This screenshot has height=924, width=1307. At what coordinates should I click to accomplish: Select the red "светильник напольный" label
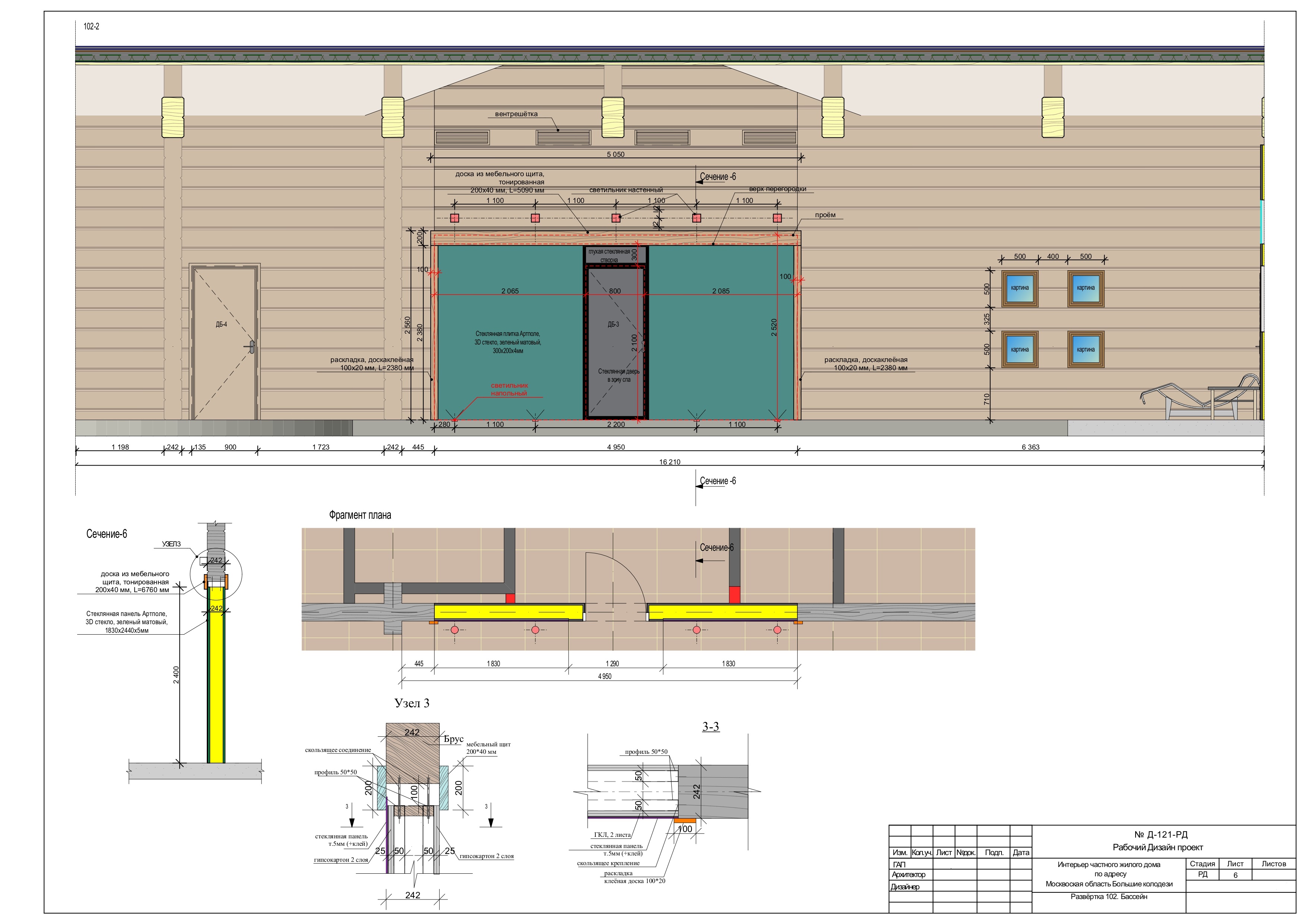509,389
